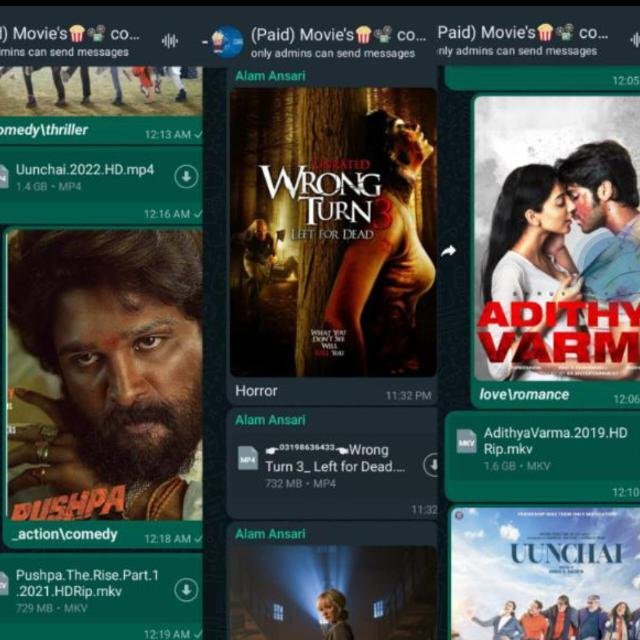Open the Uunchai poster in right chat
The image size is (640, 640).
click(x=546, y=574)
